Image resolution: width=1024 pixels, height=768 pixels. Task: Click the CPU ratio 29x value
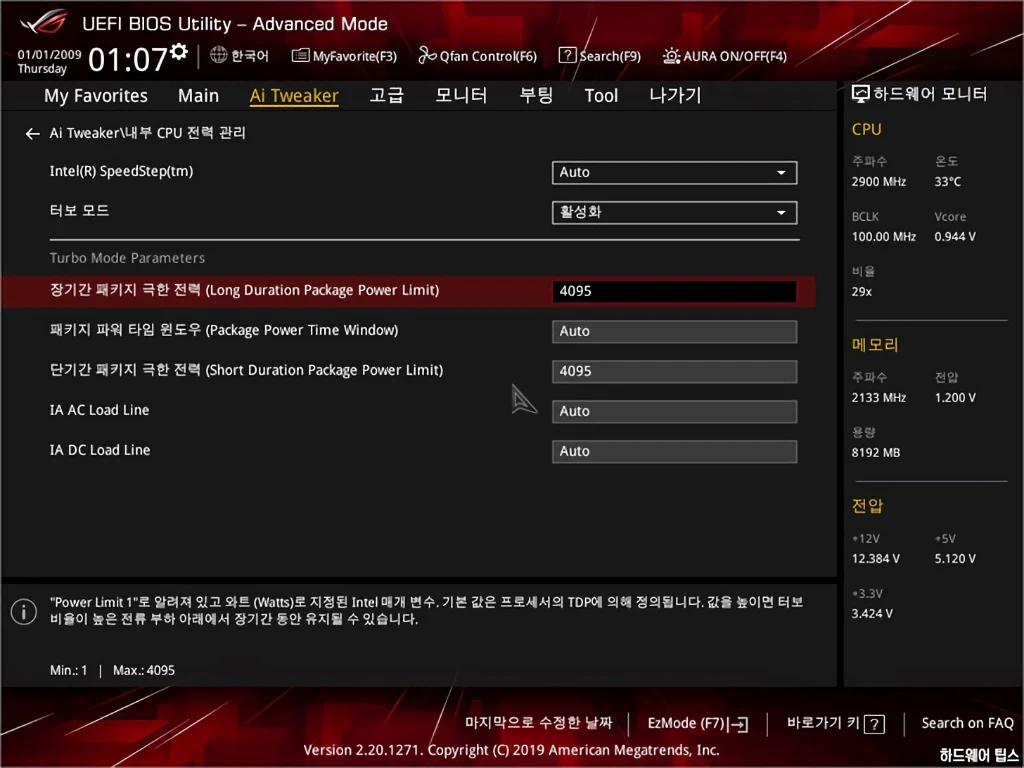861,292
